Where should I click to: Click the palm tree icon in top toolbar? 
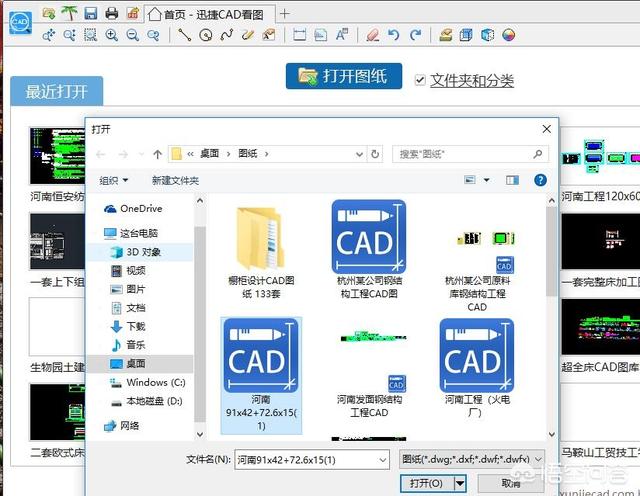point(69,13)
